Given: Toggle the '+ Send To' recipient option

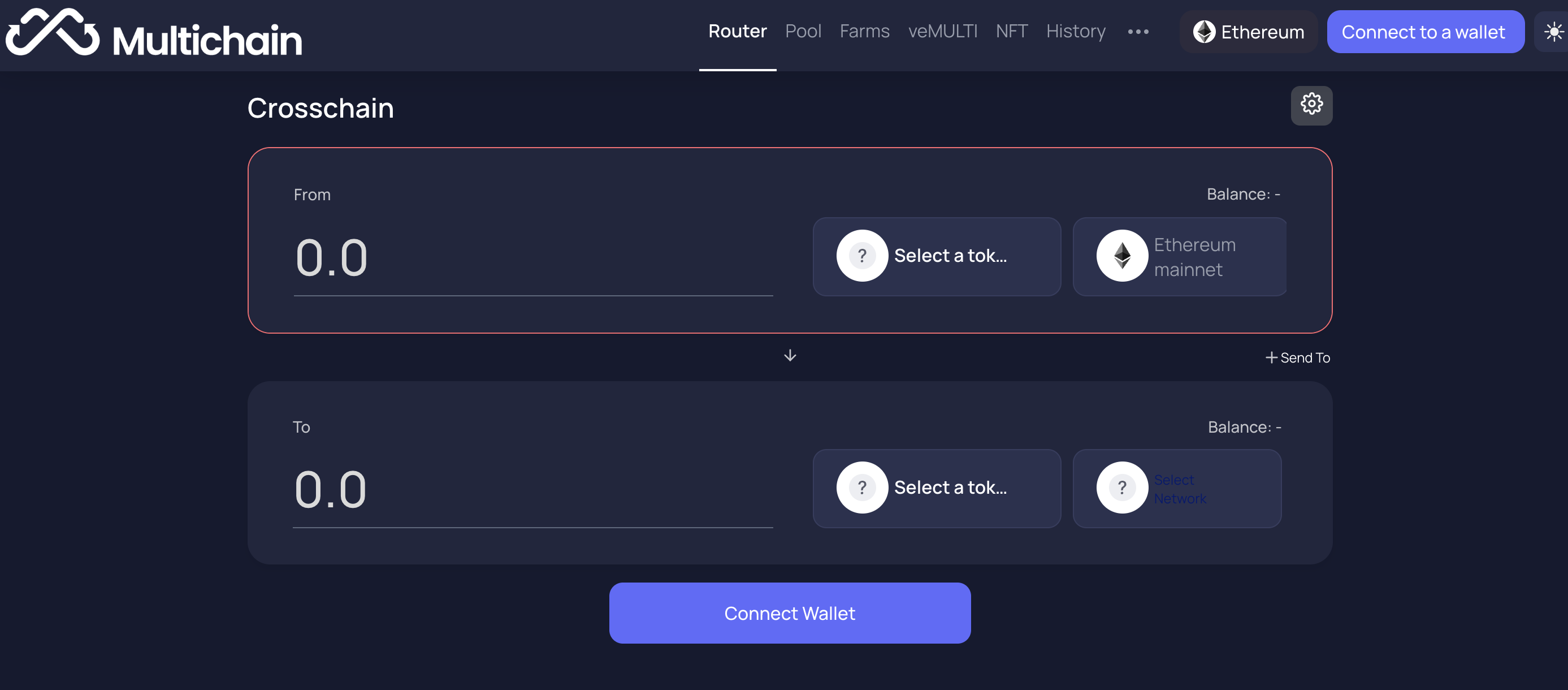Looking at the screenshot, I should click(x=1298, y=357).
